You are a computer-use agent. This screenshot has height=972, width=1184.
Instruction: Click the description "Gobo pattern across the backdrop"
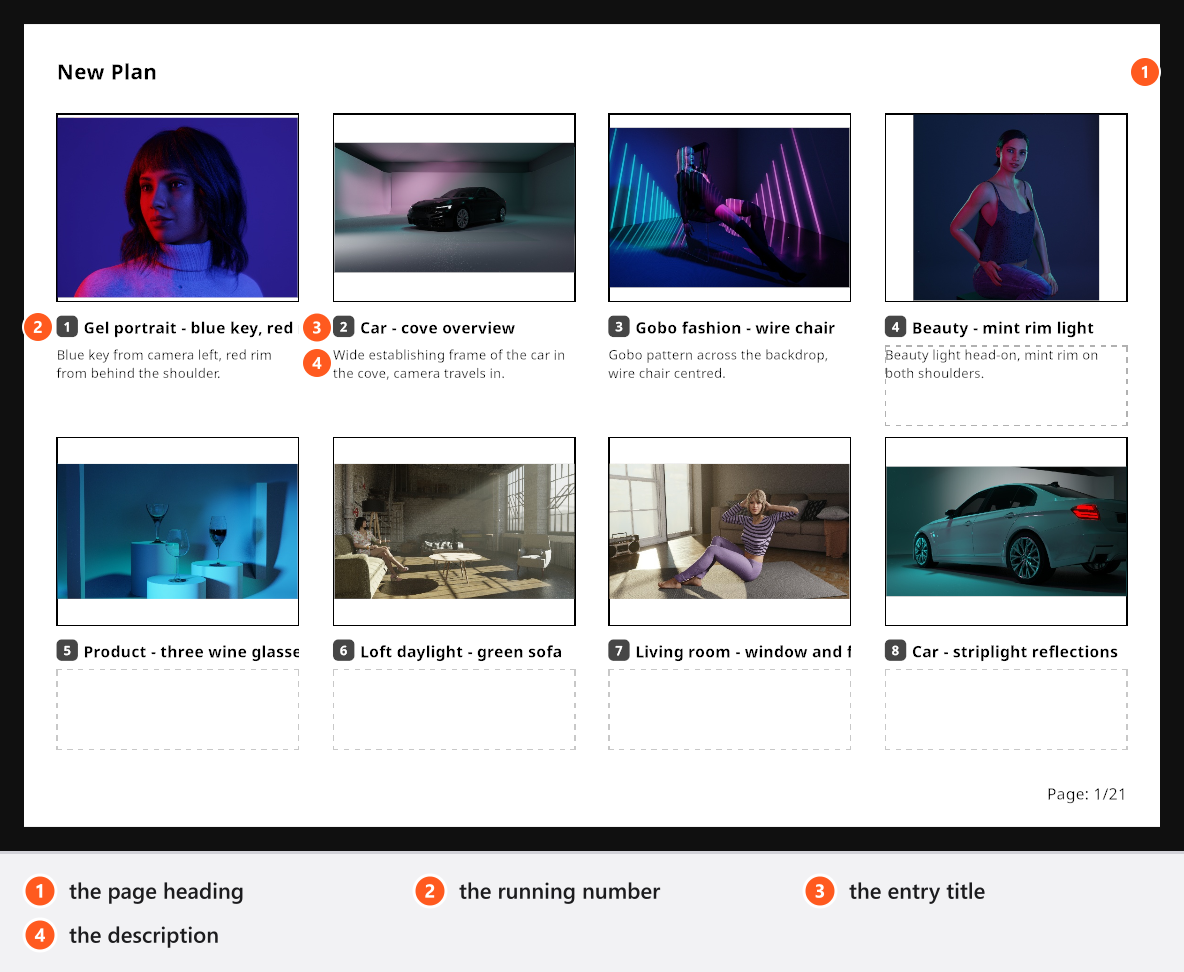(x=718, y=364)
